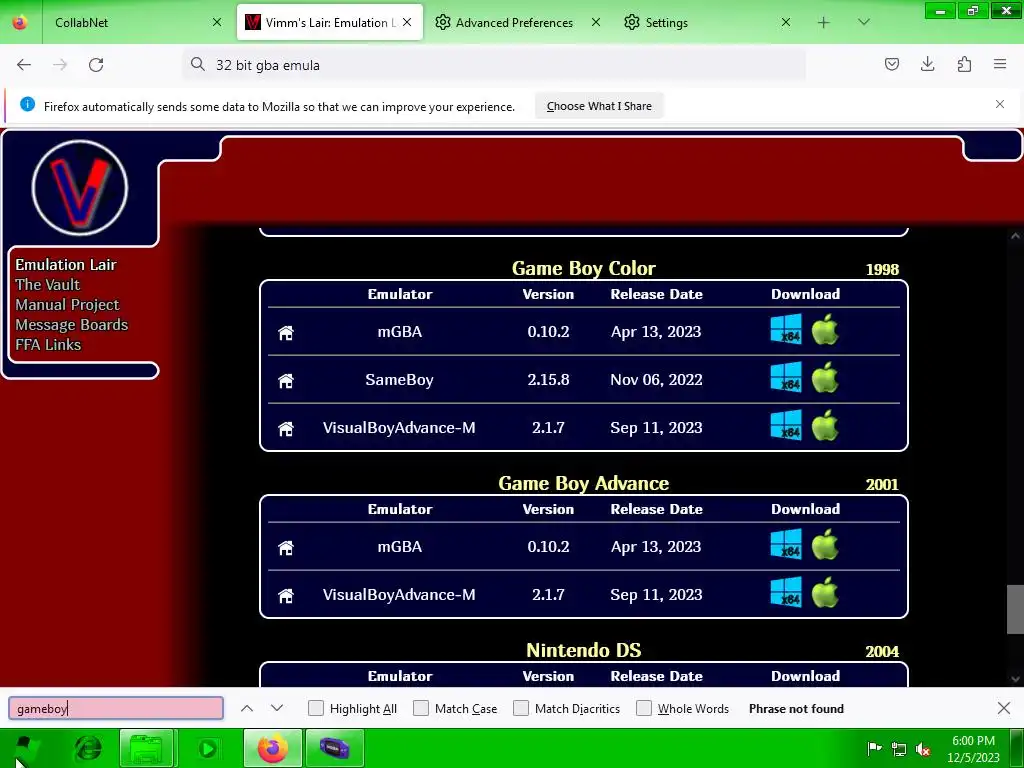Open Firefox taskbar button
The width and height of the screenshot is (1024, 768).
click(272, 748)
